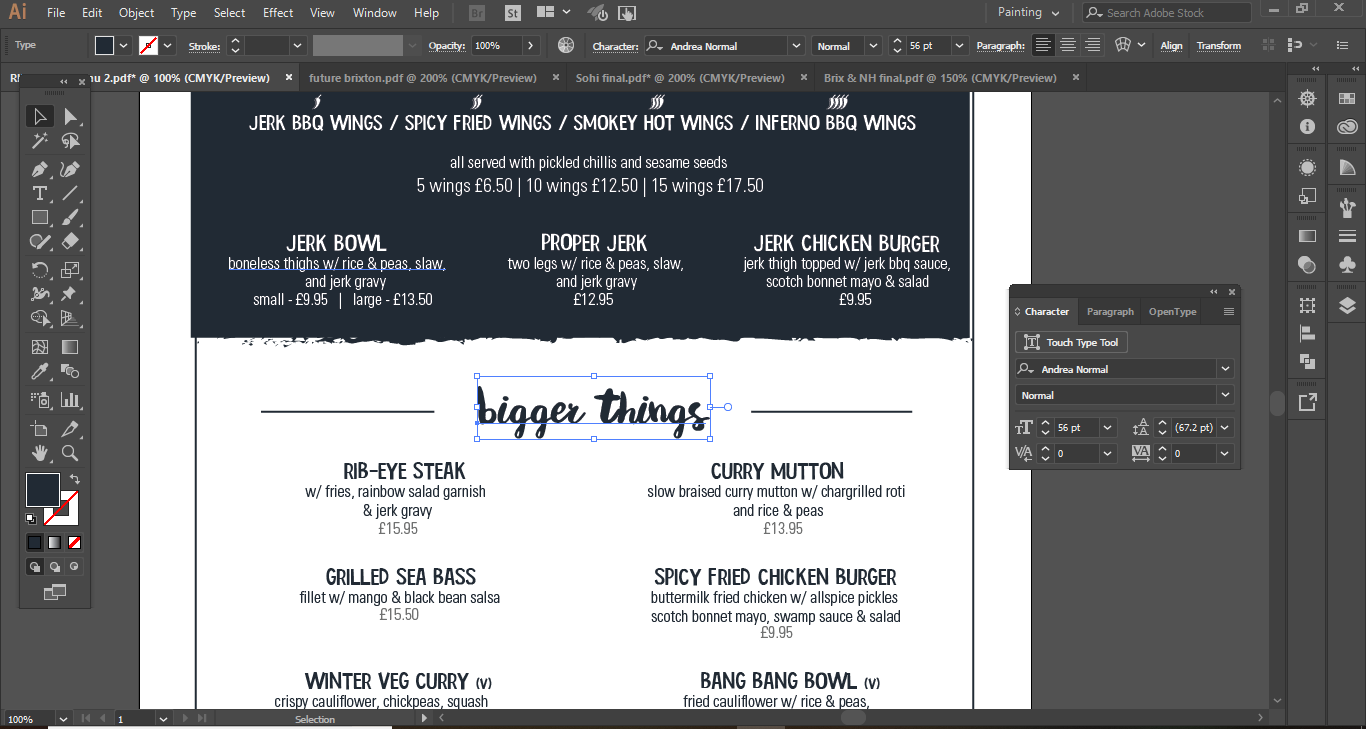Enable Draw Inside mode
Image resolution: width=1366 pixels, height=729 pixels.
74,567
